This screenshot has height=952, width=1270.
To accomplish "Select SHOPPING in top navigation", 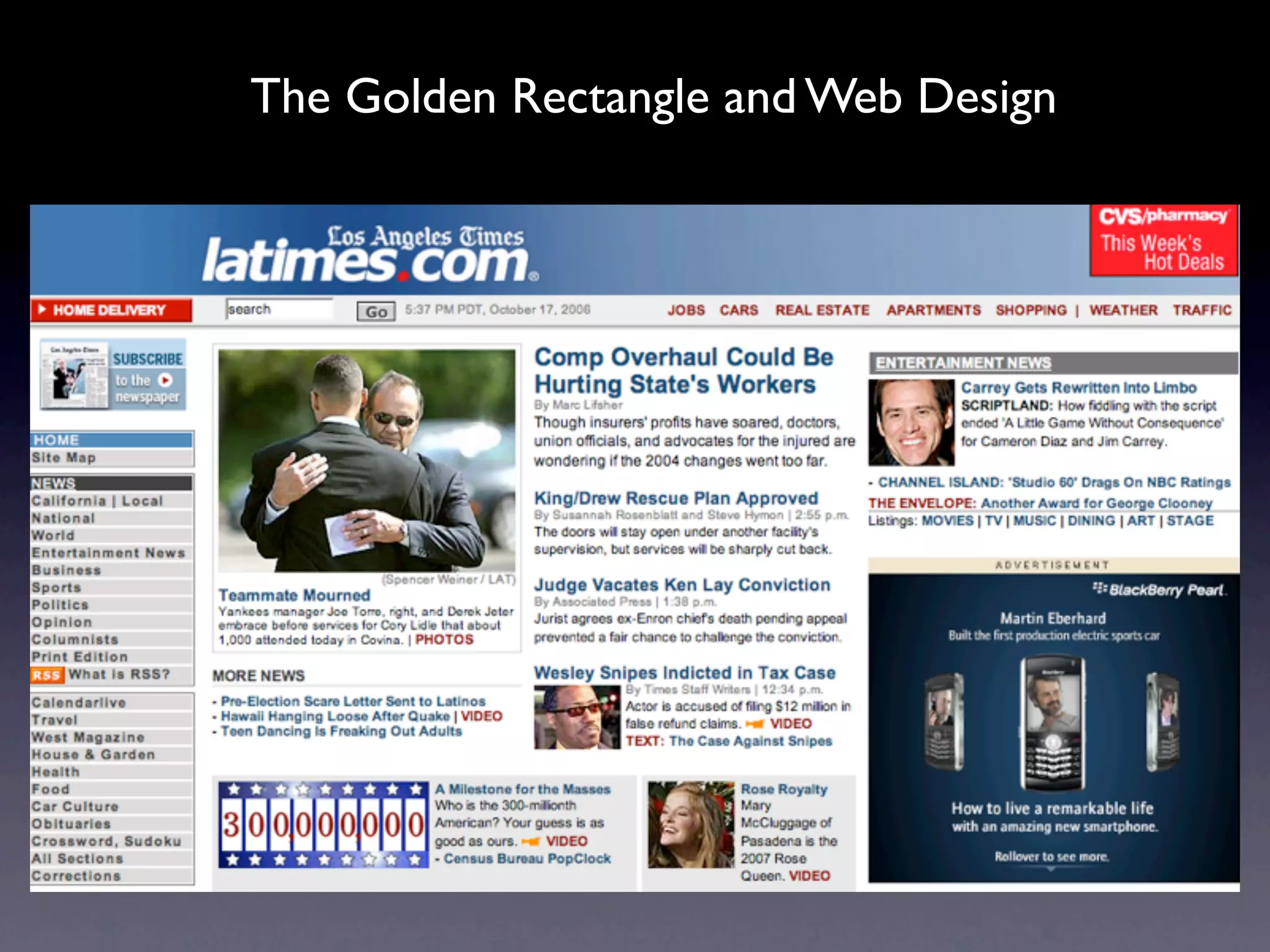I will [1031, 310].
